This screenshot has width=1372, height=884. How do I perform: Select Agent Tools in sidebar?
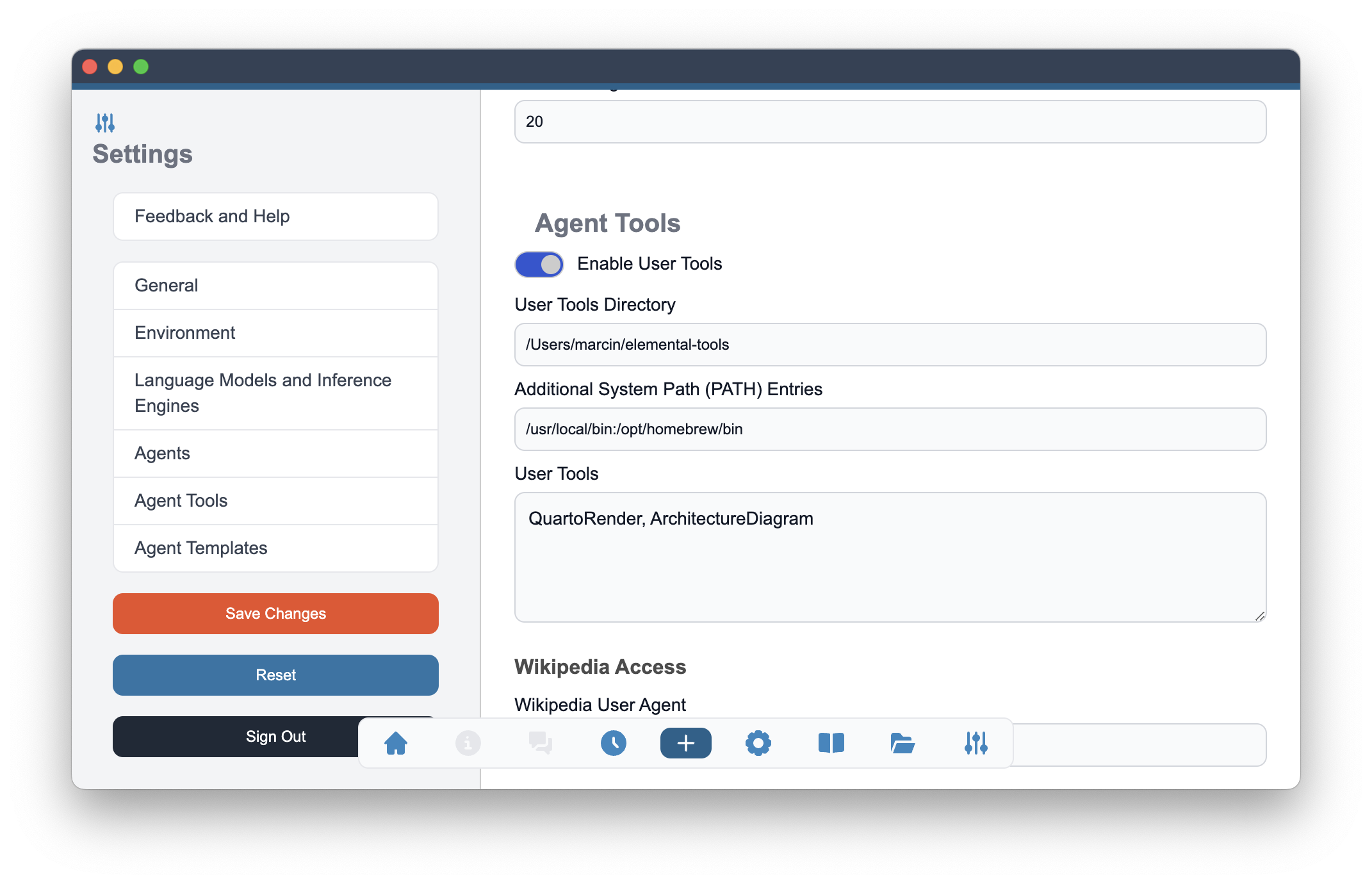275,501
